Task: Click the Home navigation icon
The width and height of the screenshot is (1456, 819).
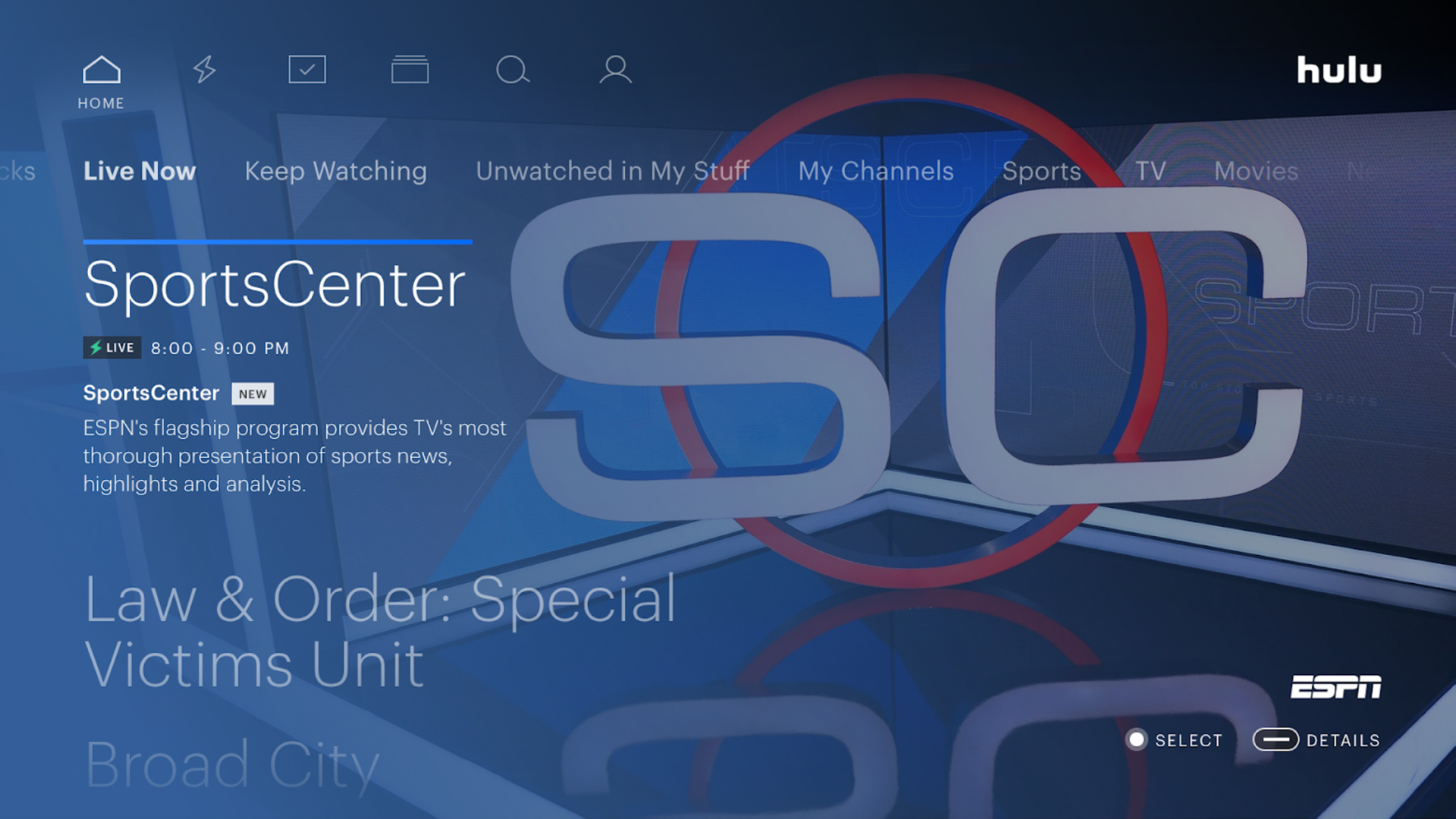Action: pos(101,69)
